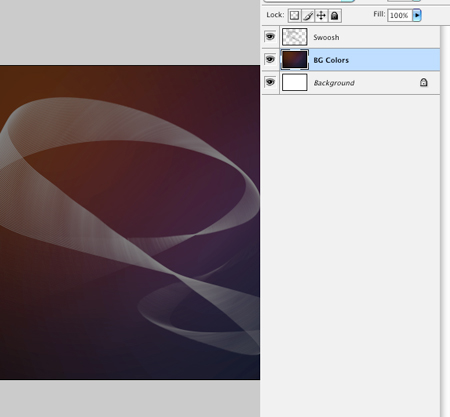The image size is (450, 417).
Task: Click the lock position move icon
Action: coord(321,15)
